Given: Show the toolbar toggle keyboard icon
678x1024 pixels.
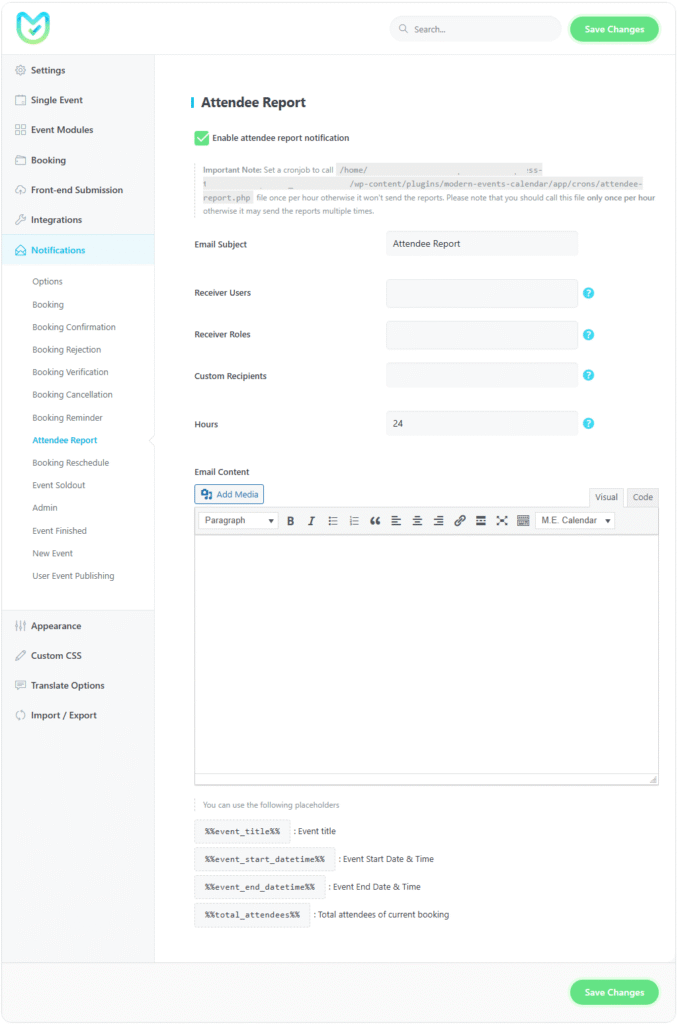Looking at the screenshot, I should (523, 521).
